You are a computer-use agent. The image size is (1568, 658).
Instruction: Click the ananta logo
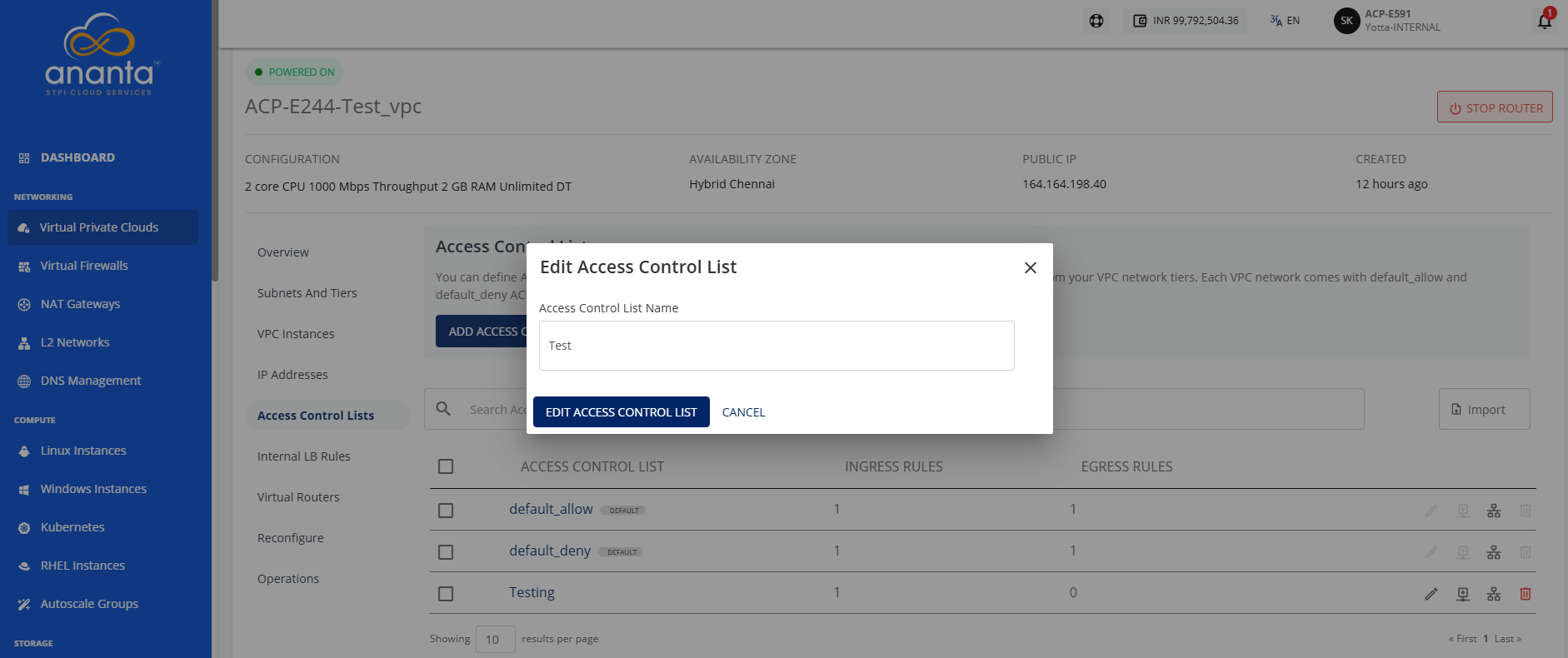coord(100,54)
